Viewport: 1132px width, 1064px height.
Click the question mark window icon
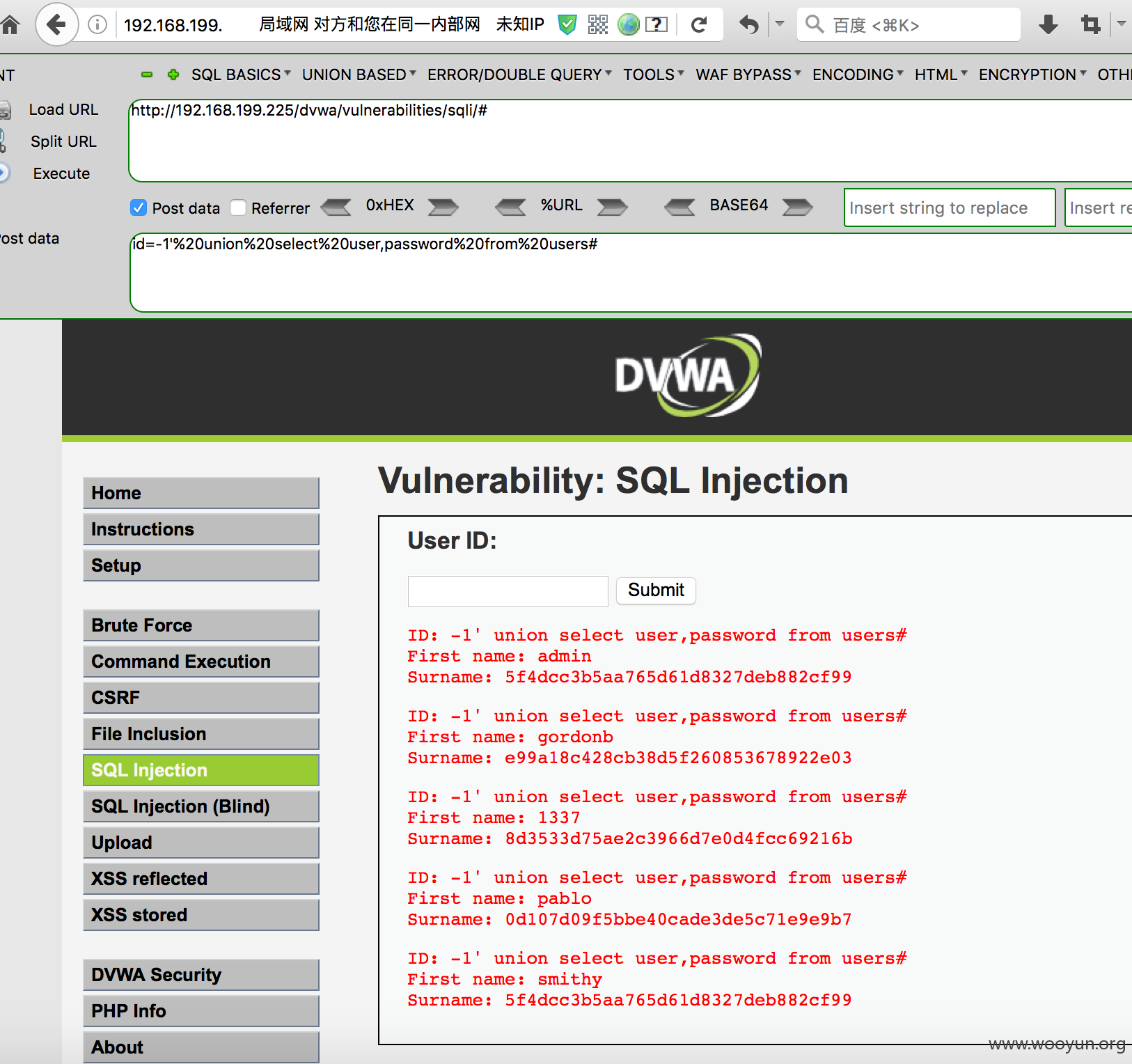click(656, 25)
